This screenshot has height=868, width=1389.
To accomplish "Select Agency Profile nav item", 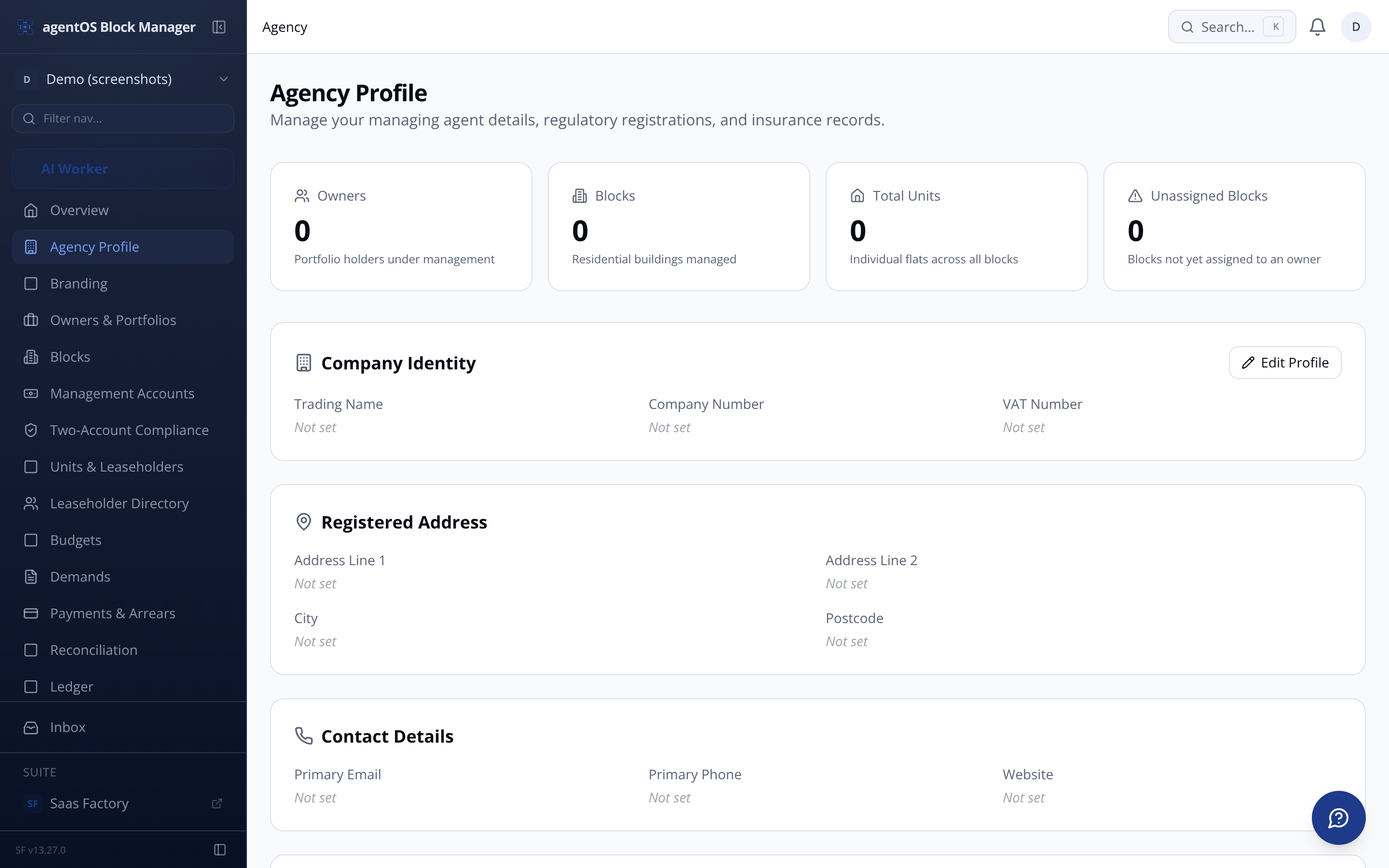I will coord(123,247).
